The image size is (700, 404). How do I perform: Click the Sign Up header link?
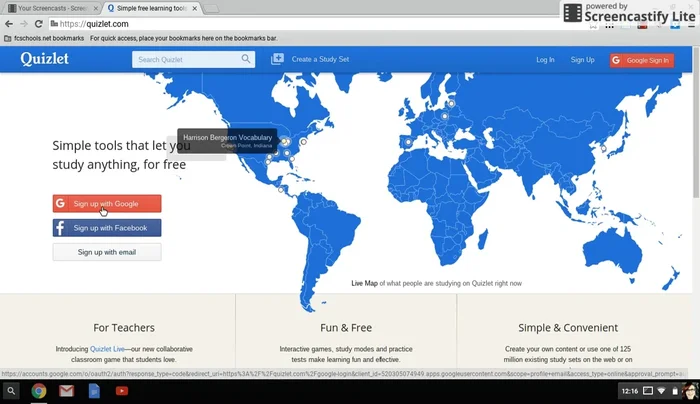pos(582,60)
